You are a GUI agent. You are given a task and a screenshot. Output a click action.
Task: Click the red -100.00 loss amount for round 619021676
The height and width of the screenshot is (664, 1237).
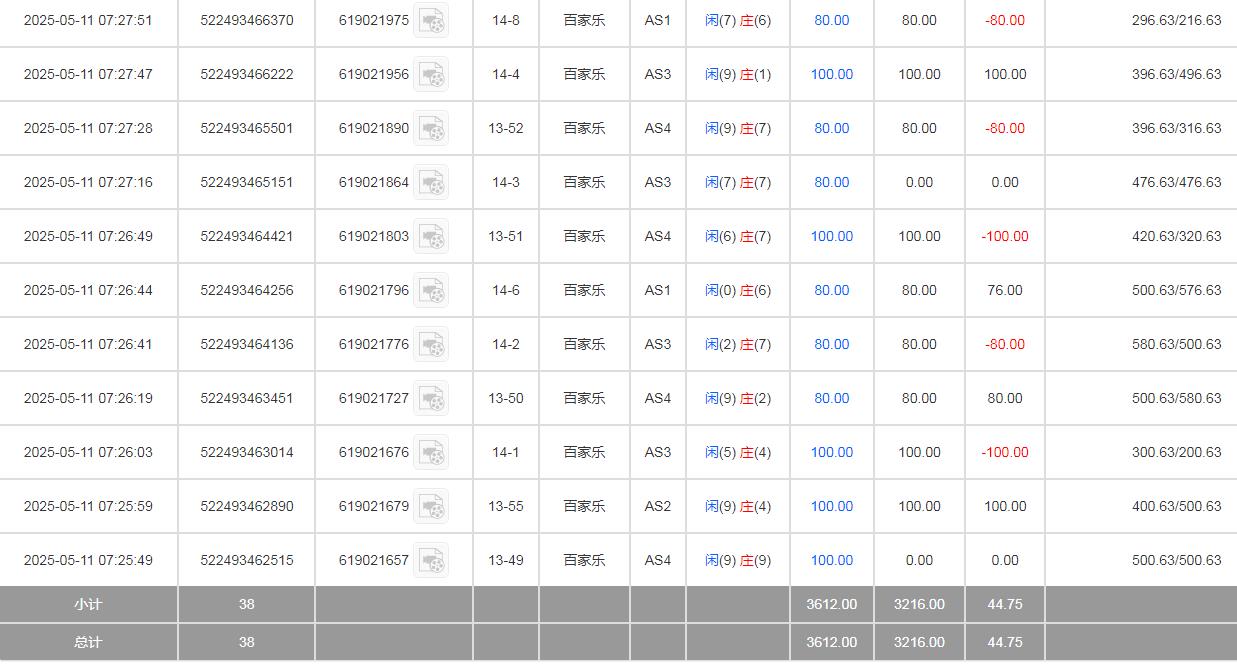[1003, 452]
